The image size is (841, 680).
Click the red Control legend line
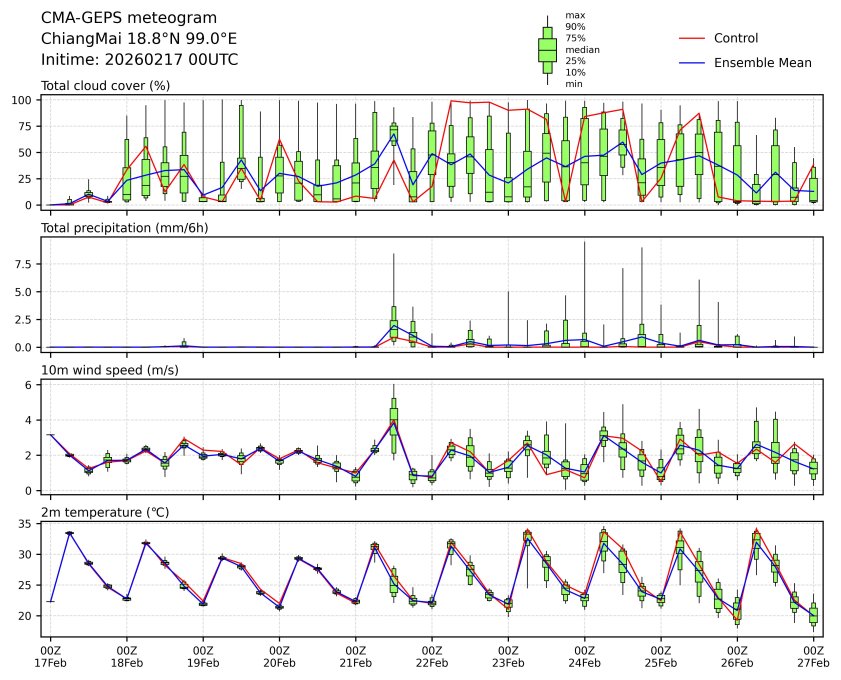point(693,38)
